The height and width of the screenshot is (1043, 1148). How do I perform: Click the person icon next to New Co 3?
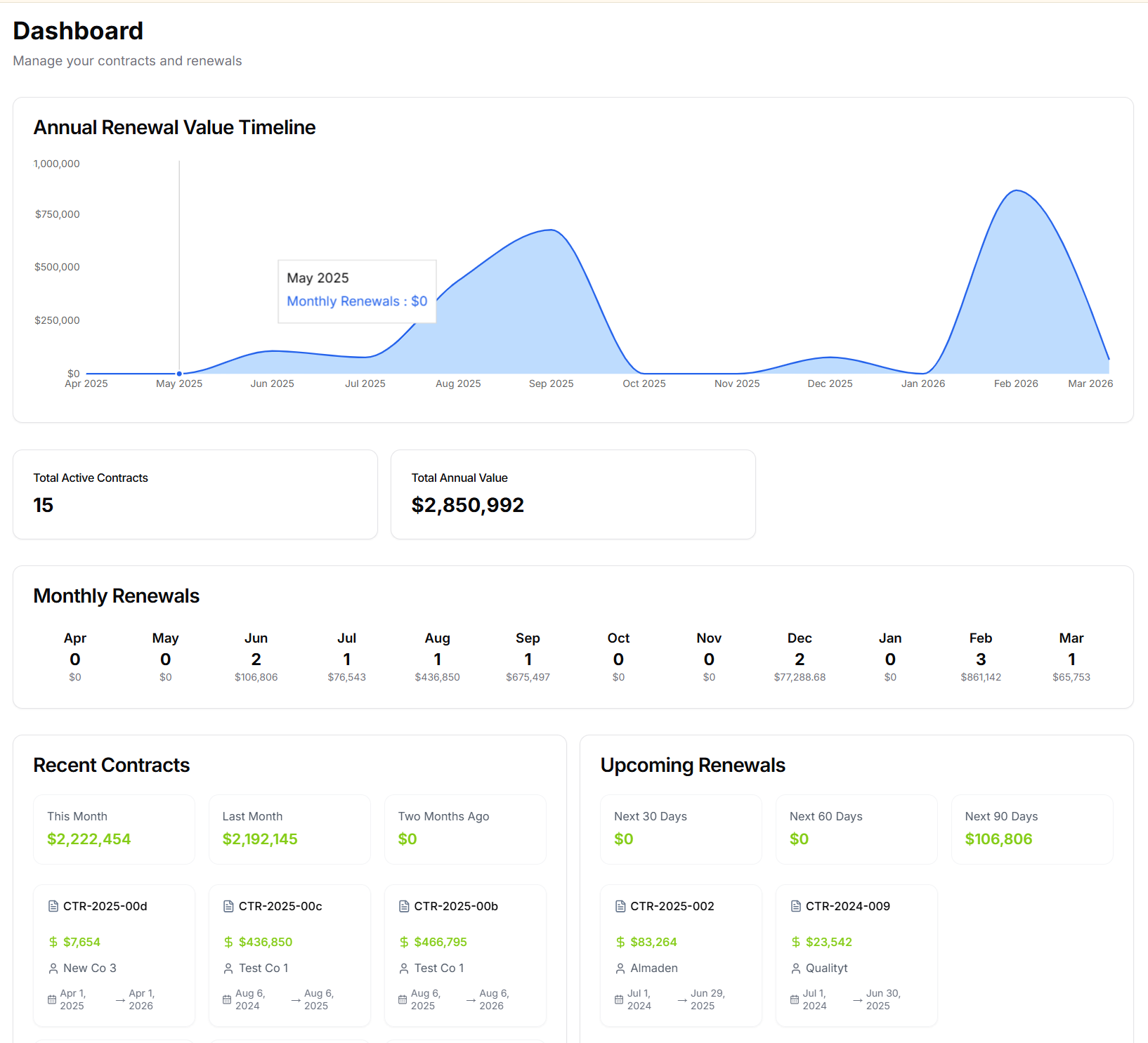click(53, 968)
